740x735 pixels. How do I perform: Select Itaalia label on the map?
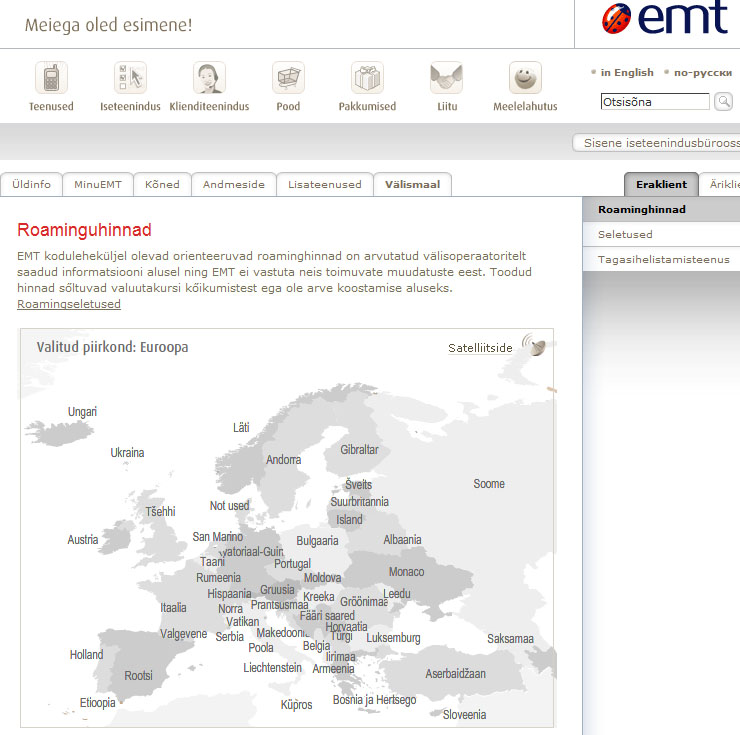[173, 608]
